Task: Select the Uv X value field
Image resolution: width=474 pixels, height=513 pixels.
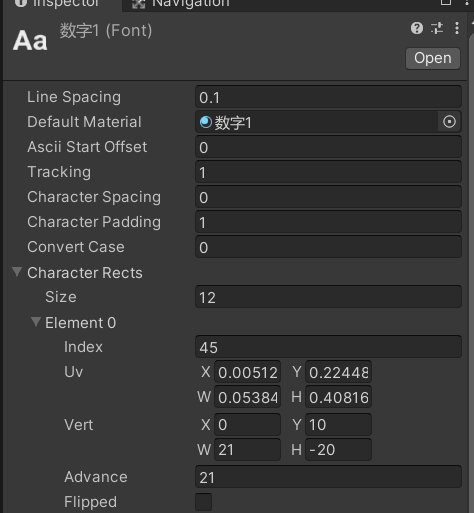Action: pyautogui.click(x=247, y=372)
